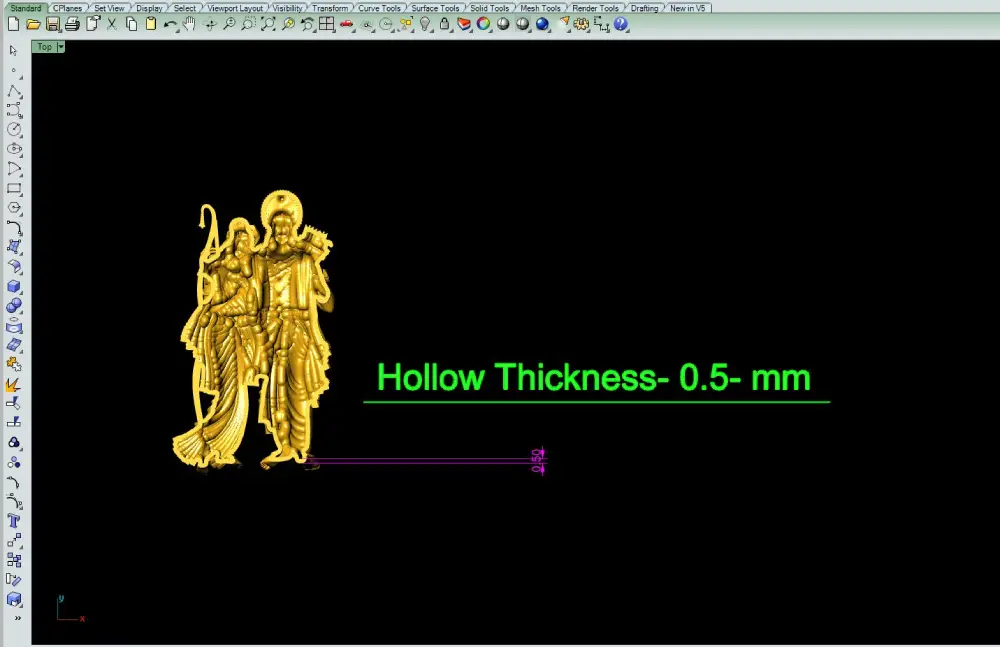Viewport: 1000px width, 648px height.
Task: Click the Zoom Extents icon
Action: [x=268, y=24]
